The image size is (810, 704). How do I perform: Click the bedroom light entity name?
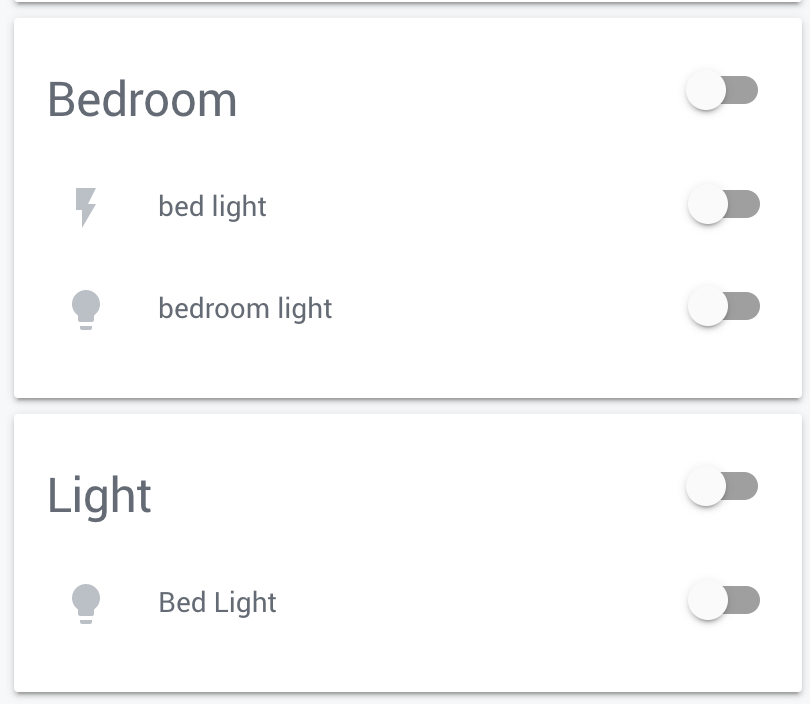coord(245,308)
